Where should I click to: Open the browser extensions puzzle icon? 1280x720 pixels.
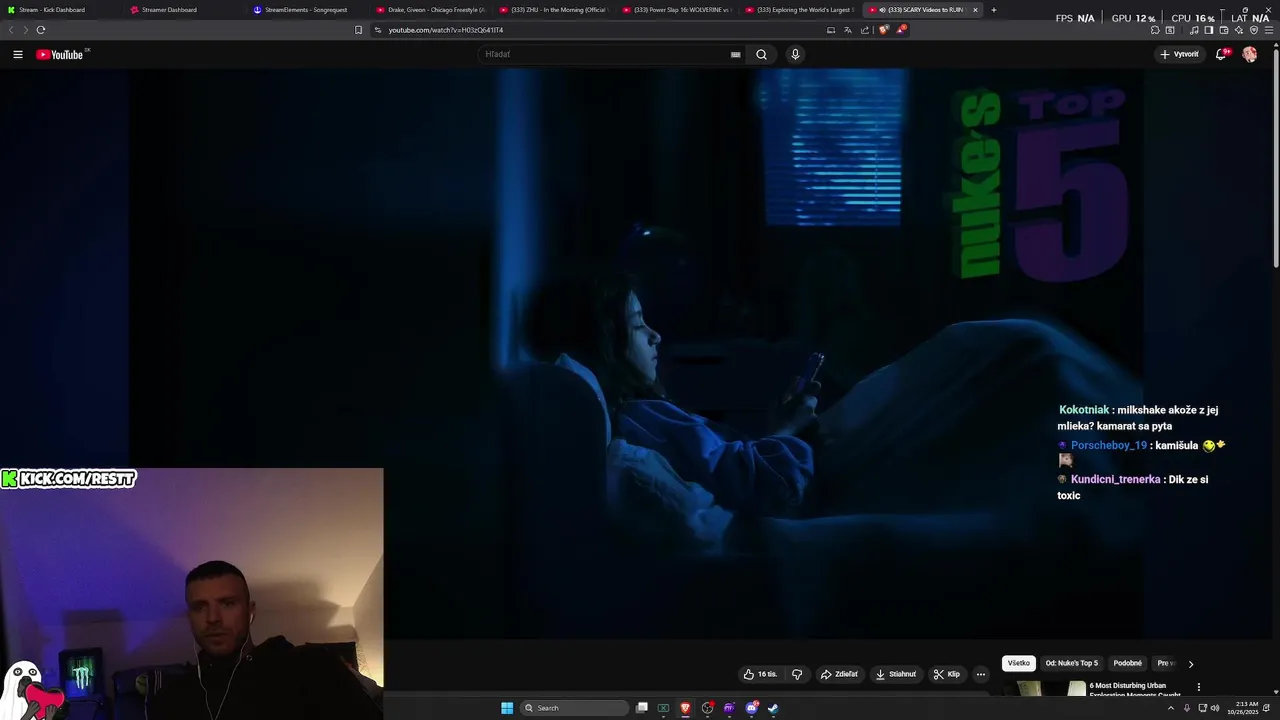[x=1155, y=30]
